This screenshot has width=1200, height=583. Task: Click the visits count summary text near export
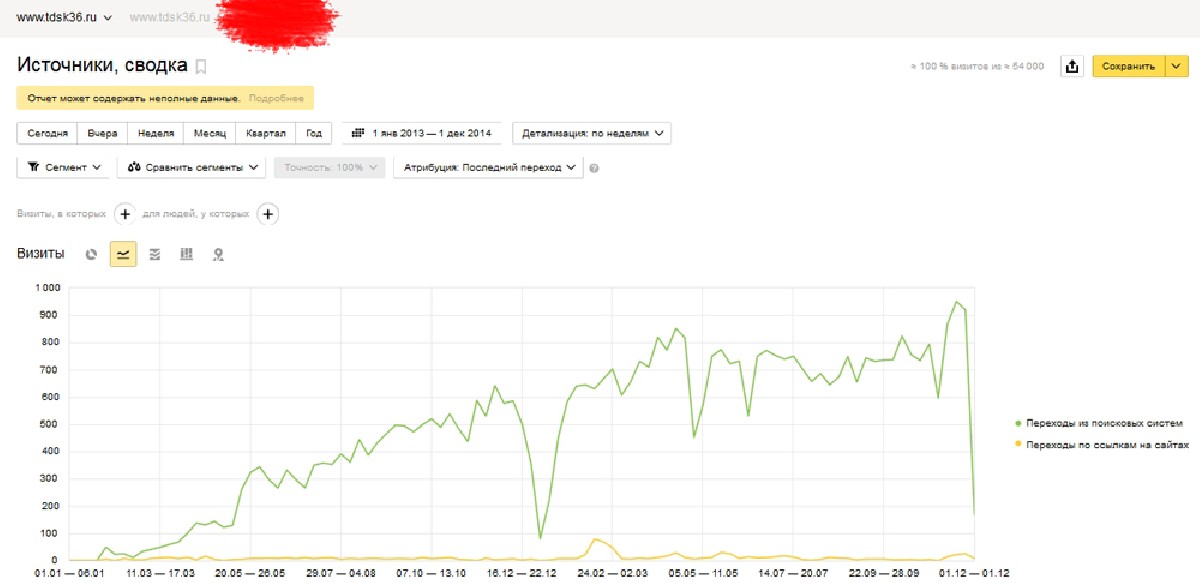pyautogui.click(x=977, y=67)
